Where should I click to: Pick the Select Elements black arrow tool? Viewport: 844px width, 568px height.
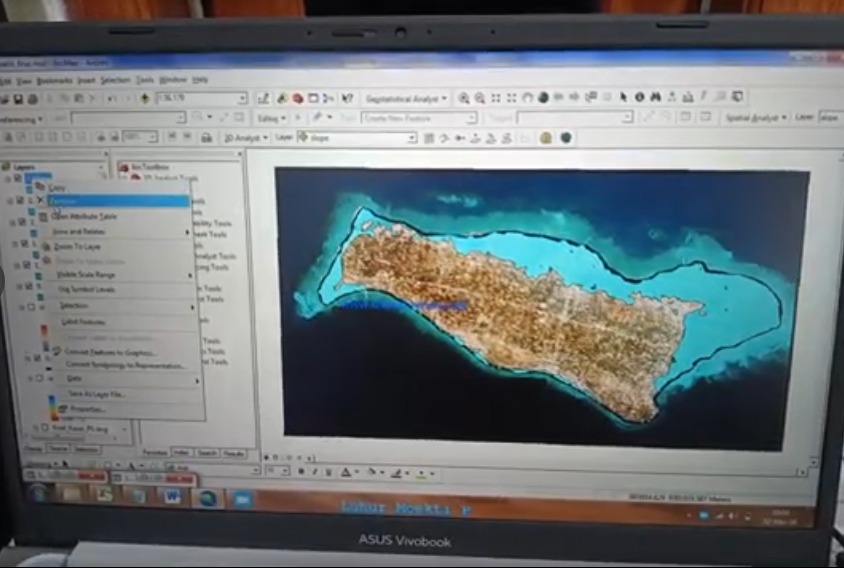623,97
